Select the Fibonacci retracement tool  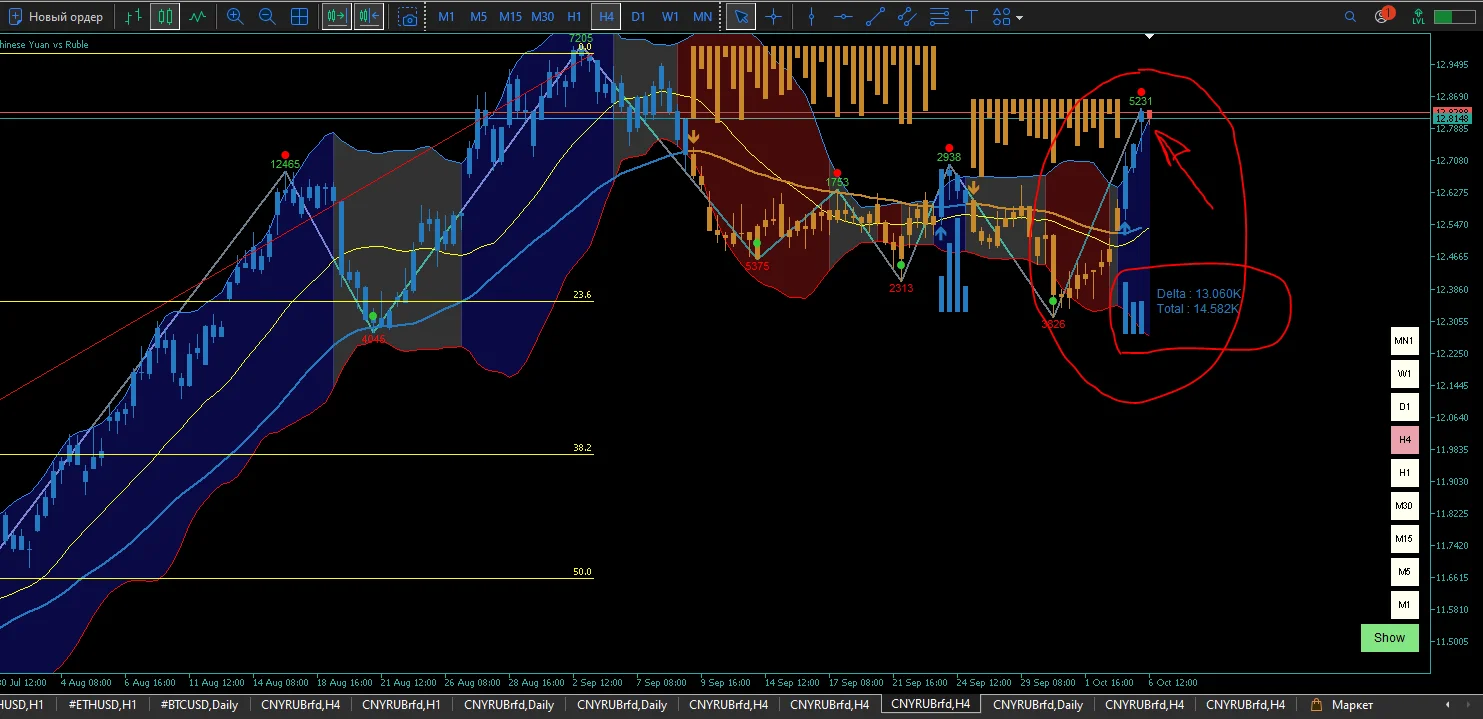pos(939,17)
